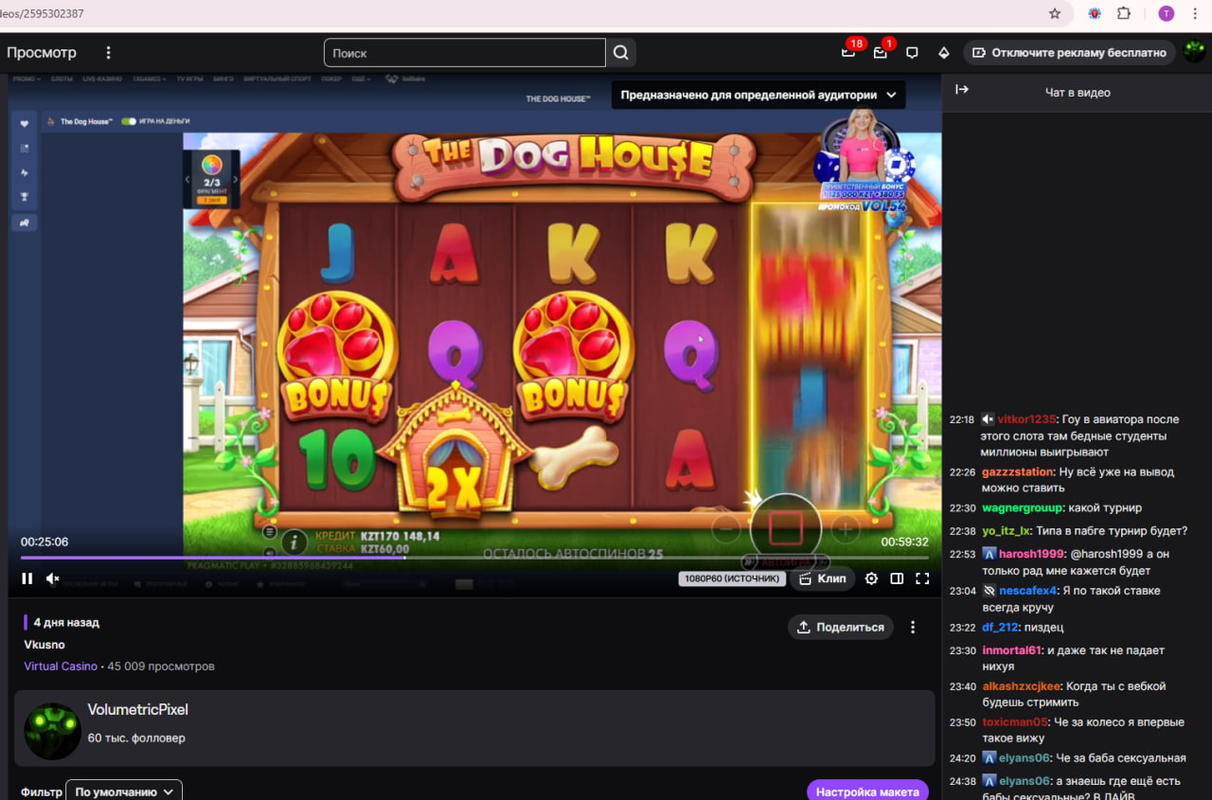Click the 2/3 fragment widget in the slot

211,179
